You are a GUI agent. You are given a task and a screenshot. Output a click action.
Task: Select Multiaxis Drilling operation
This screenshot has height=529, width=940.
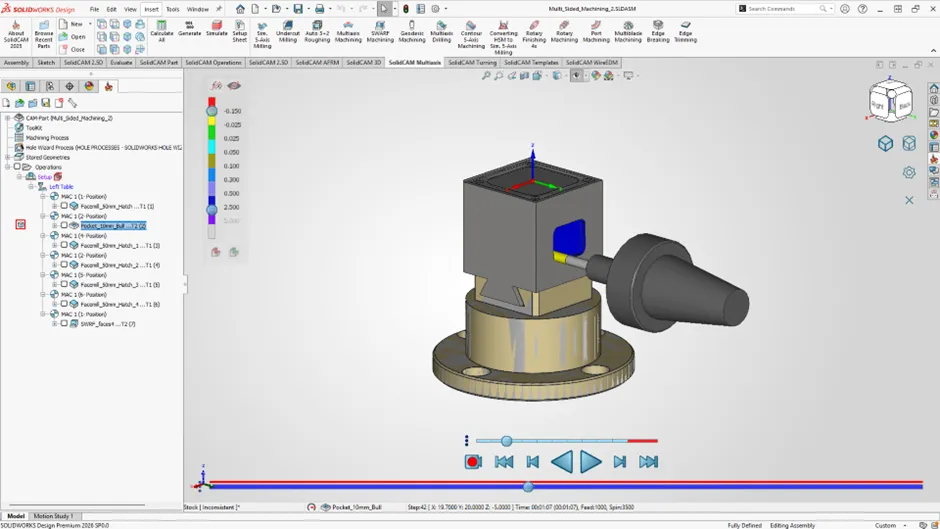click(x=441, y=31)
